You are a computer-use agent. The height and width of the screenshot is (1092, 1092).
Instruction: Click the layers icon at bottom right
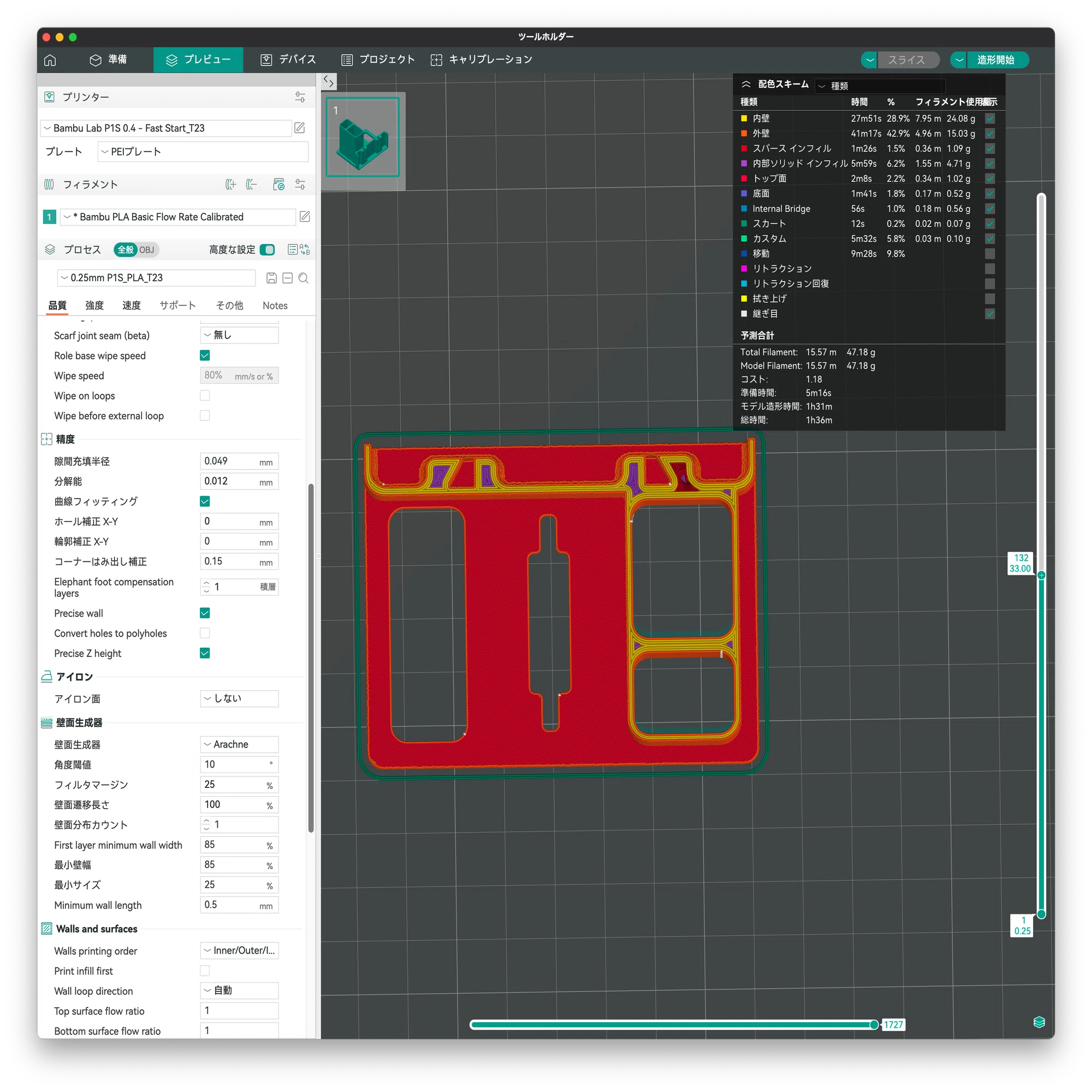click(x=1040, y=1022)
